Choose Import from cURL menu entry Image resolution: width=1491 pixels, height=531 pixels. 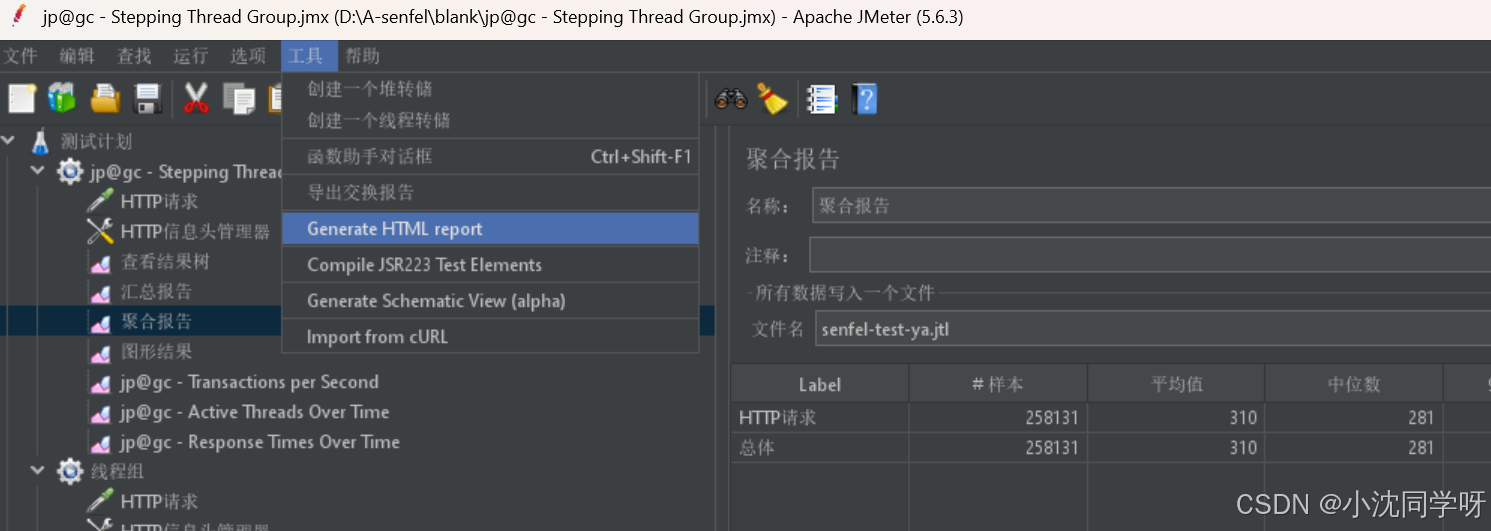pos(490,337)
